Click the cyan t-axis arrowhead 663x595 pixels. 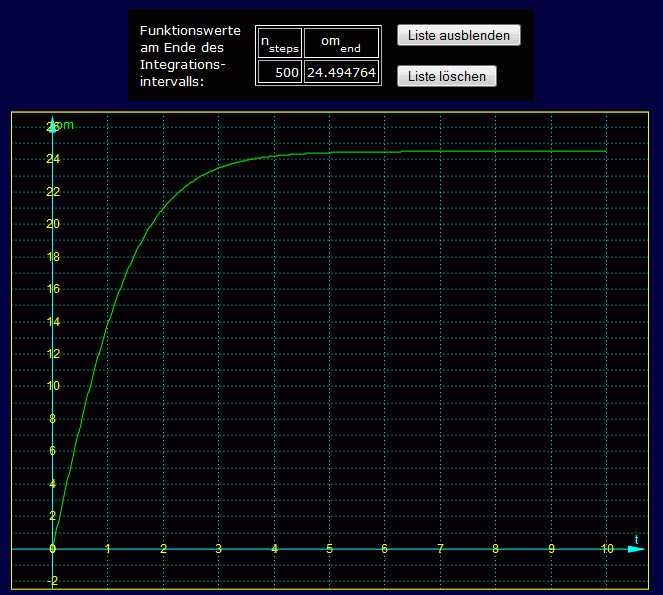623,549
